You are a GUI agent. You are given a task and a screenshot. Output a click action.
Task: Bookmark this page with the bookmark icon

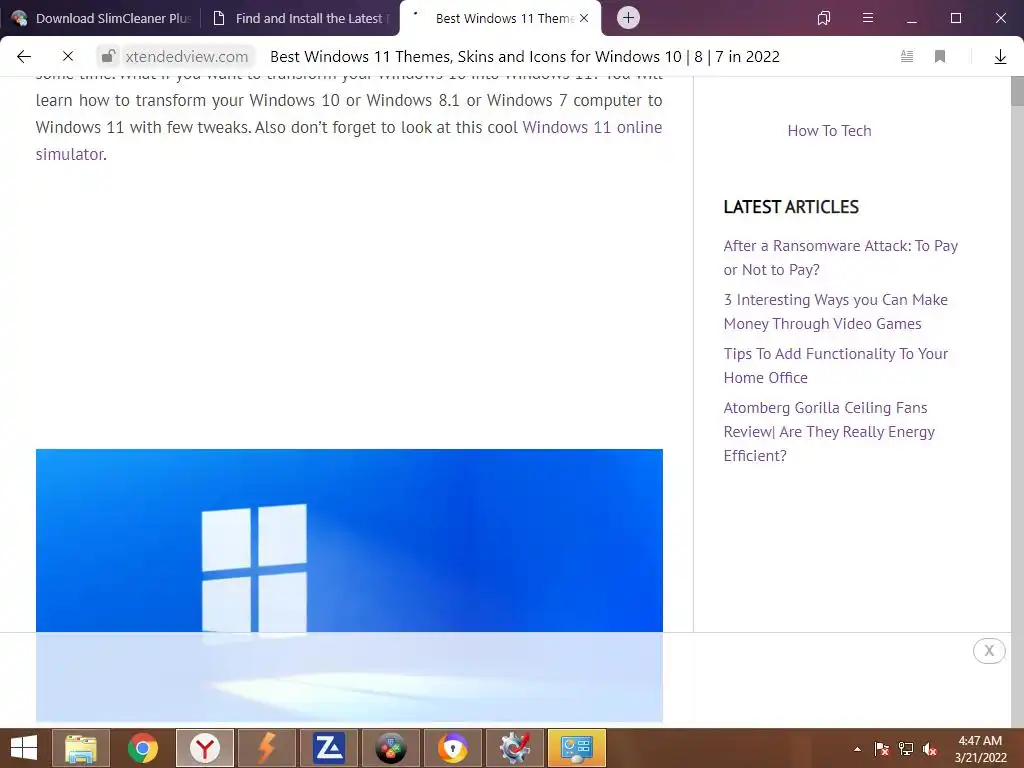(940, 57)
